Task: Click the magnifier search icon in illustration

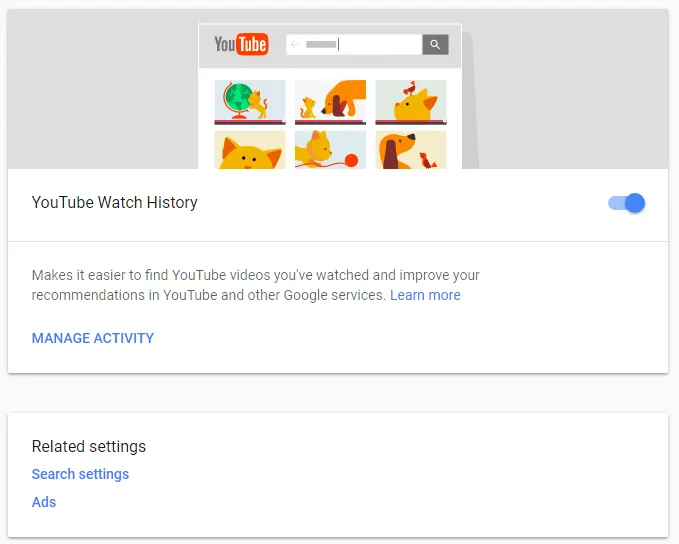Action: tap(435, 45)
